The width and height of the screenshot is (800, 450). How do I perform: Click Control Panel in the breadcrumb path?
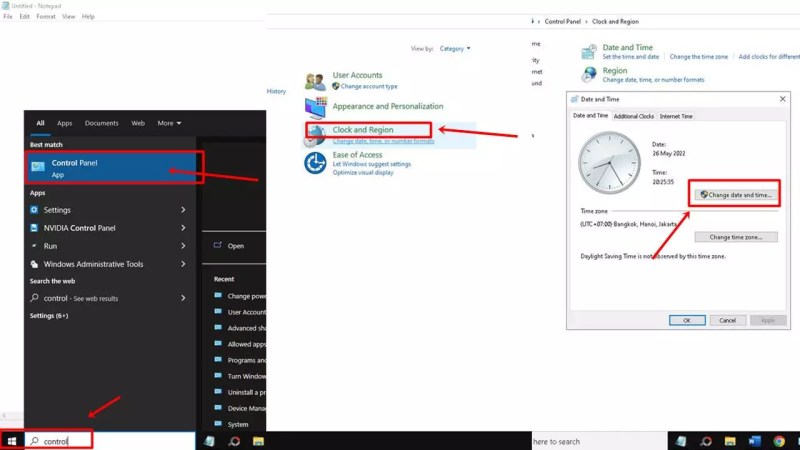pos(562,21)
